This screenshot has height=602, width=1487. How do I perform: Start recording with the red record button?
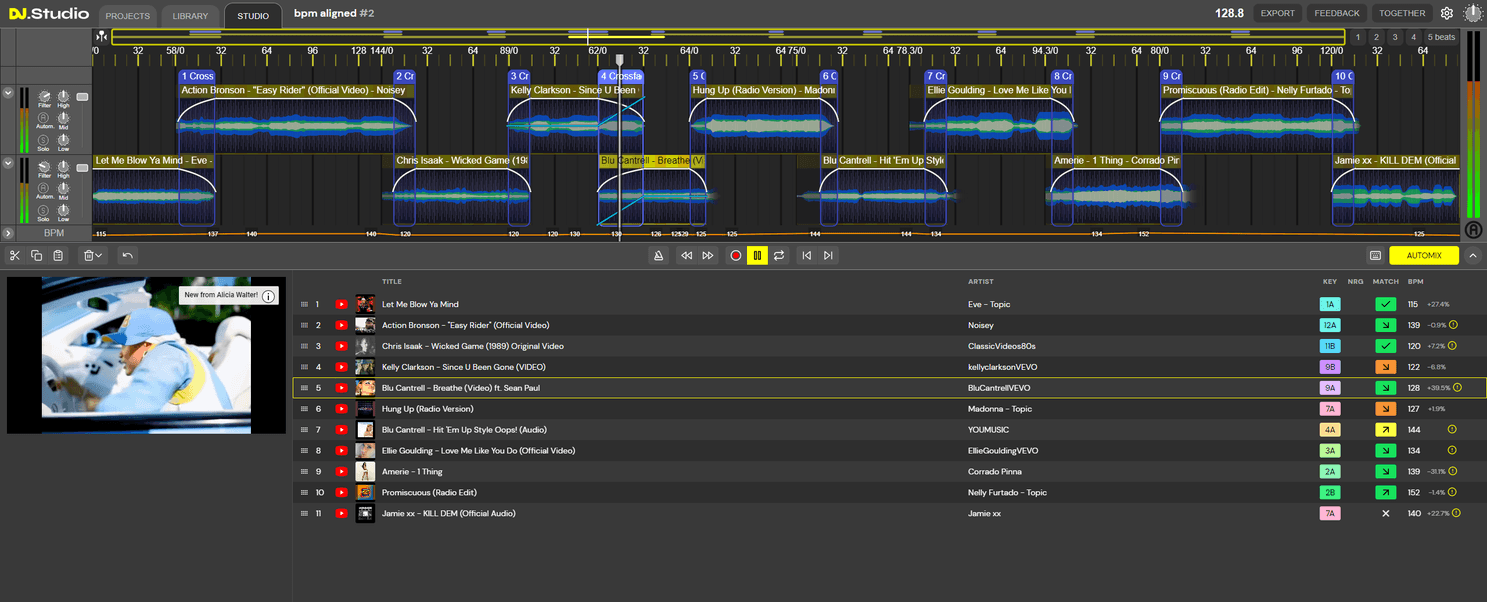(736, 256)
